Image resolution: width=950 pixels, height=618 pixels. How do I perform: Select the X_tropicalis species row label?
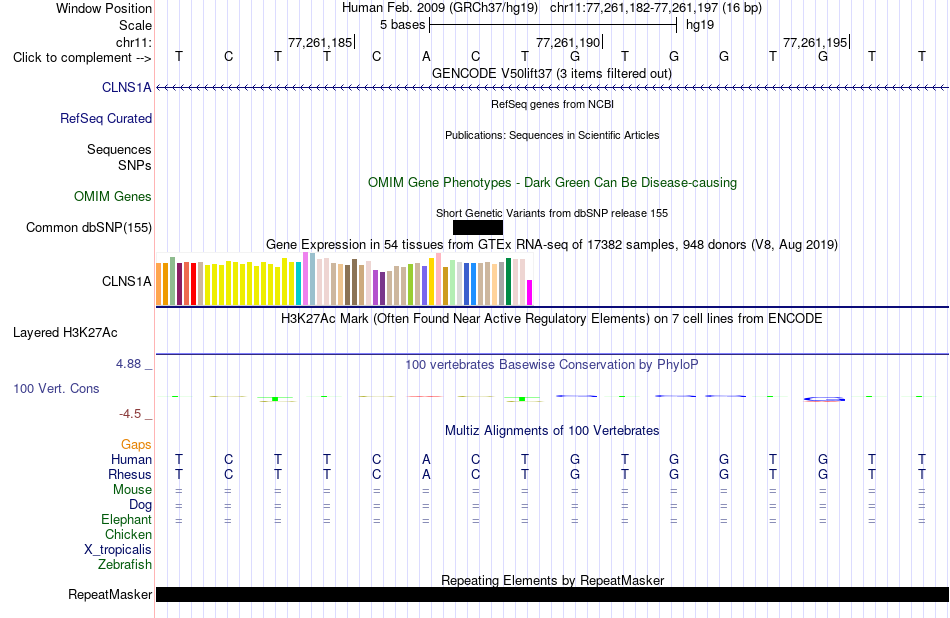pyautogui.click(x=118, y=550)
